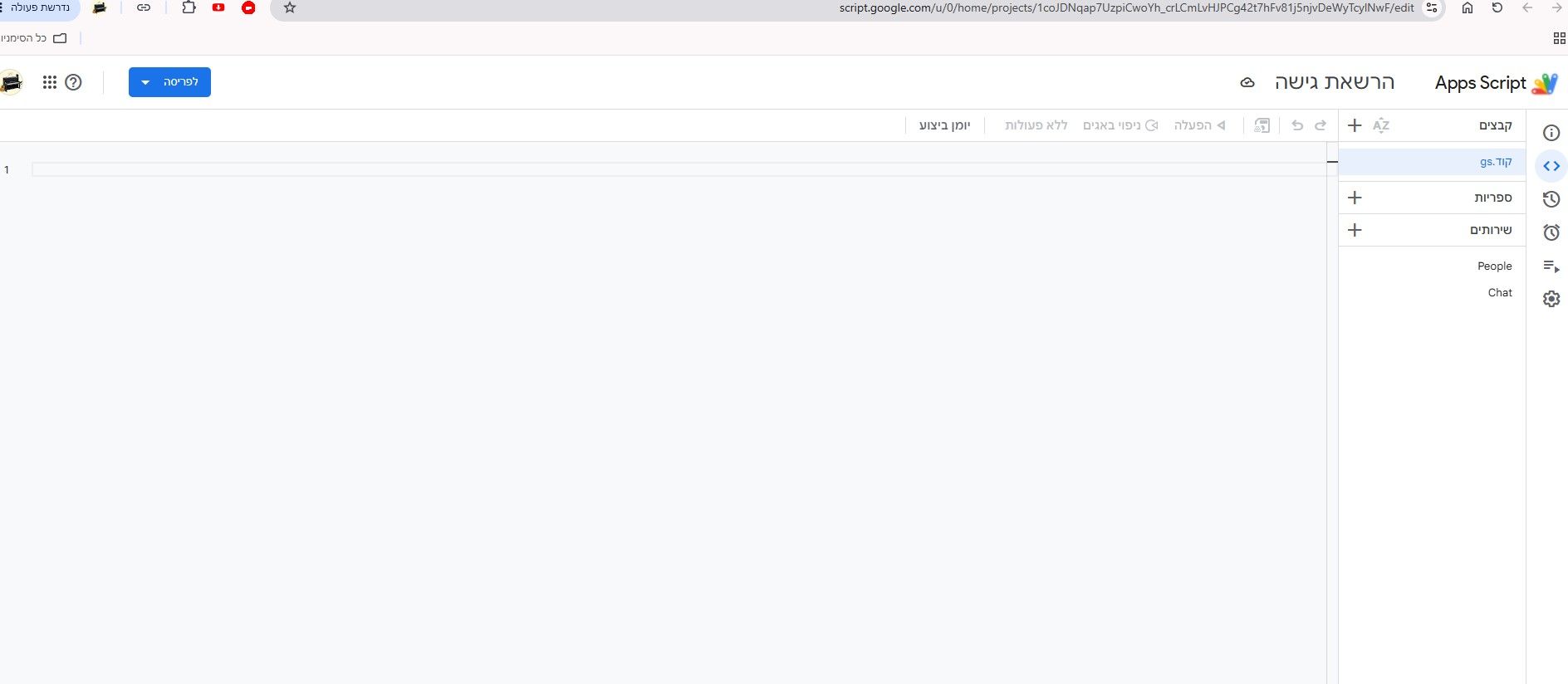
Task: Open the Triggers alarm clock icon
Action: tap(1551, 232)
